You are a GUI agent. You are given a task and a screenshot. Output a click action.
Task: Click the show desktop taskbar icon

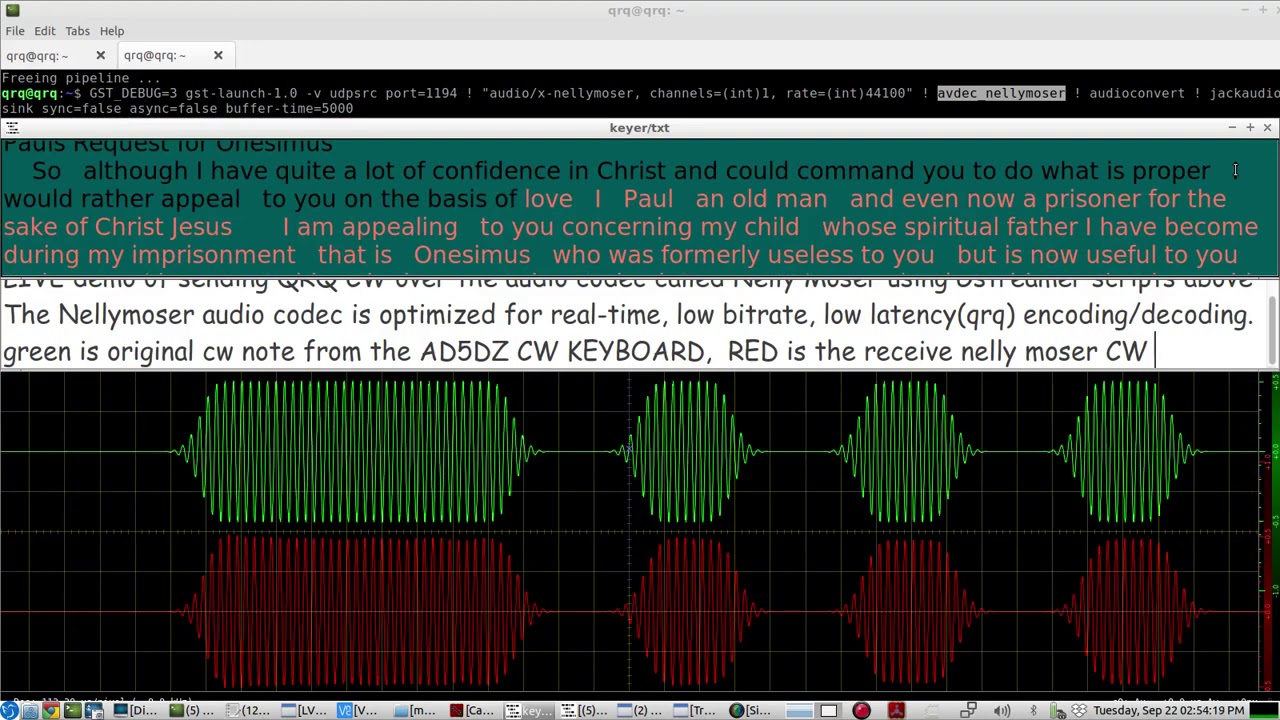click(94, 710)
